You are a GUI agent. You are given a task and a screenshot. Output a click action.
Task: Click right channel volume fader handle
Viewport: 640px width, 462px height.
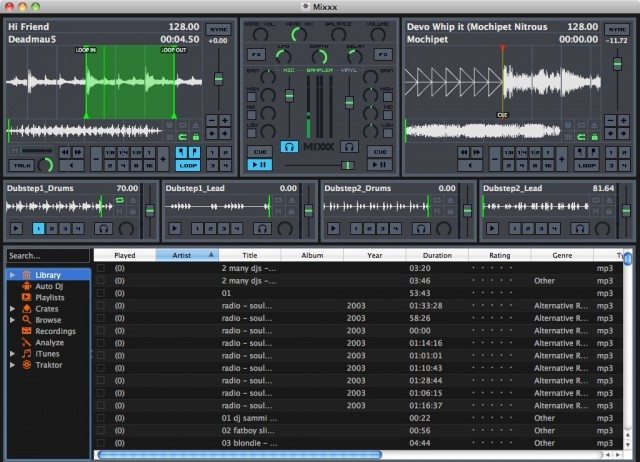349,102
